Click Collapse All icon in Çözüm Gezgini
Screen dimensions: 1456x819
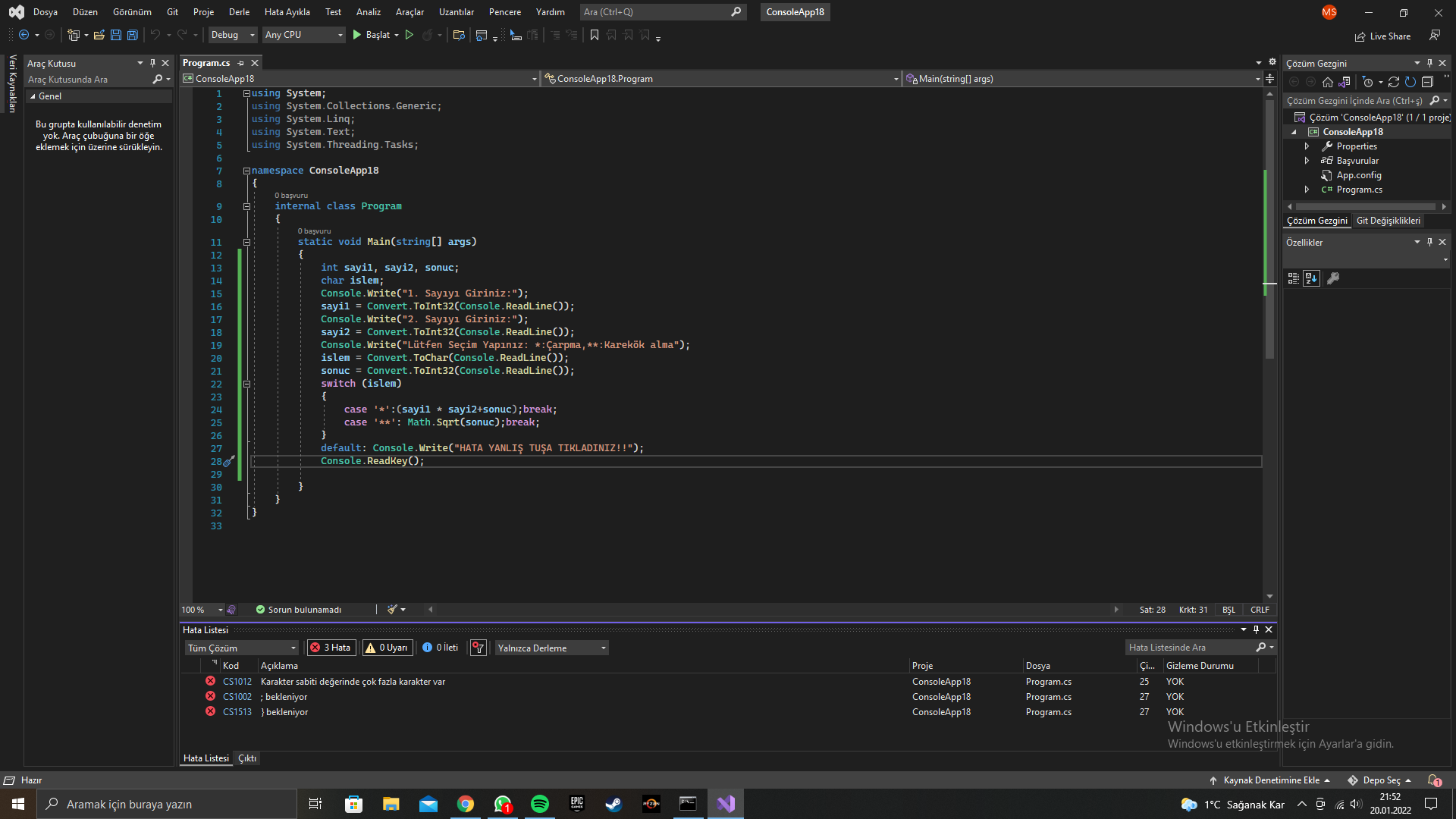click(x=1427, y=82)
